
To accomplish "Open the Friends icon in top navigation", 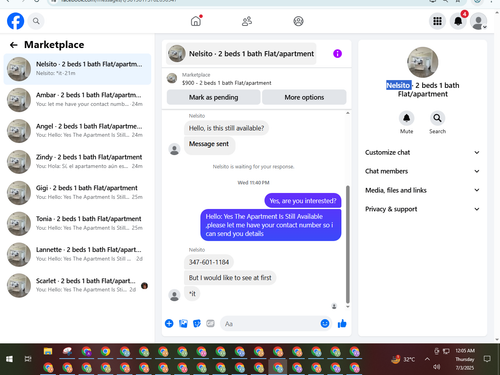I will point(247,21).
